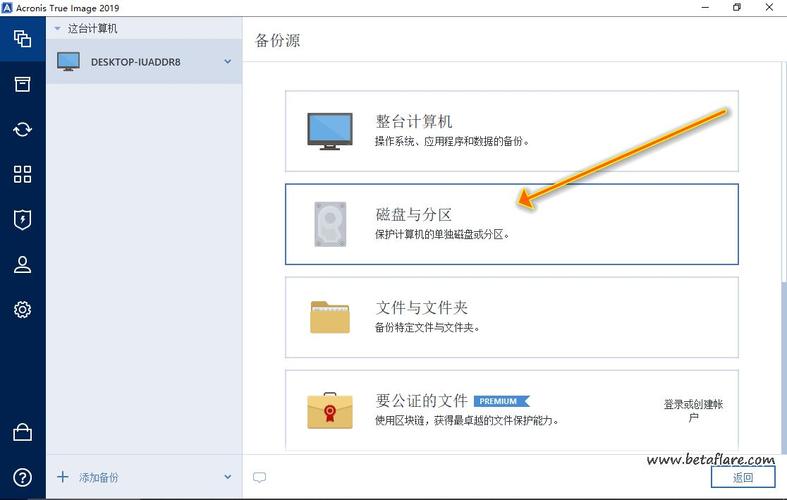Click the 这台计算机 group label
The width and height of the screenshot is (787, 500).
click(x=92, y=29)
